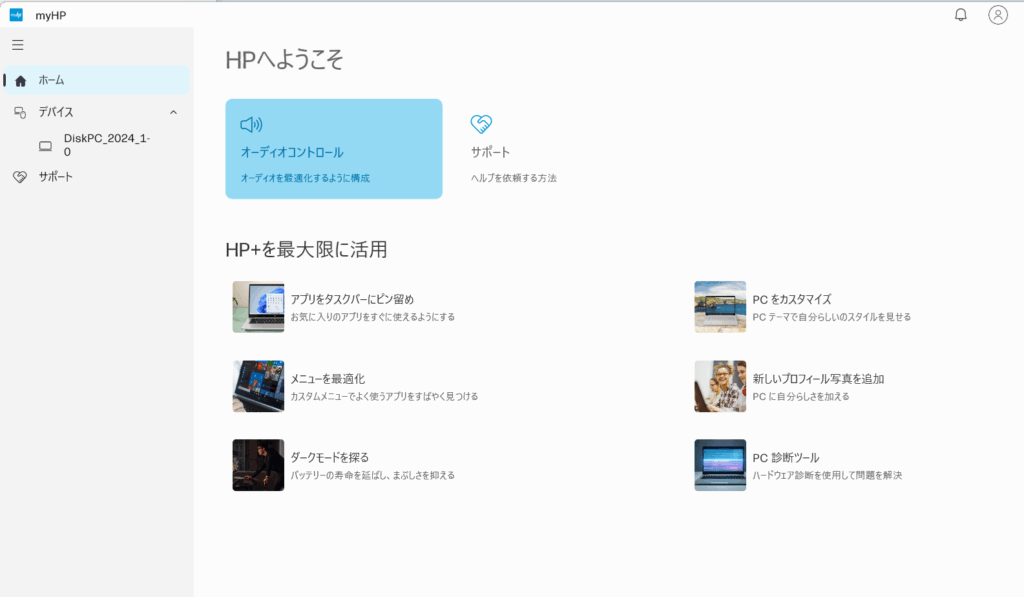Image resolution: width=1024 pixels, height=597 pixels.
Task: Click ダークモードを探る link
Action: tap(330, 457)
